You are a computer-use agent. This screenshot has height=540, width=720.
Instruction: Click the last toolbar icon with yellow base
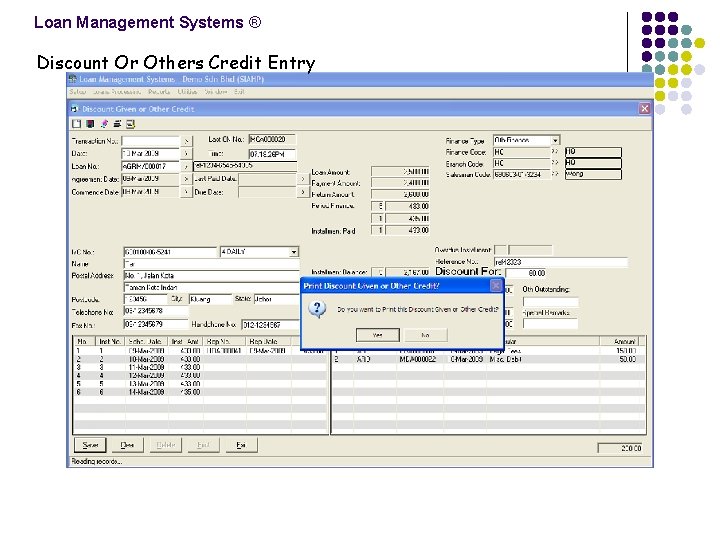(x=130, y=124)
